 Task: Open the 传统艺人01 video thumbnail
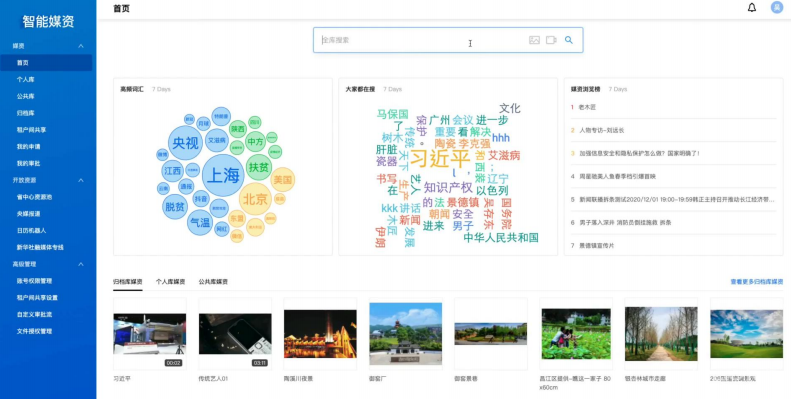(235, 334)
